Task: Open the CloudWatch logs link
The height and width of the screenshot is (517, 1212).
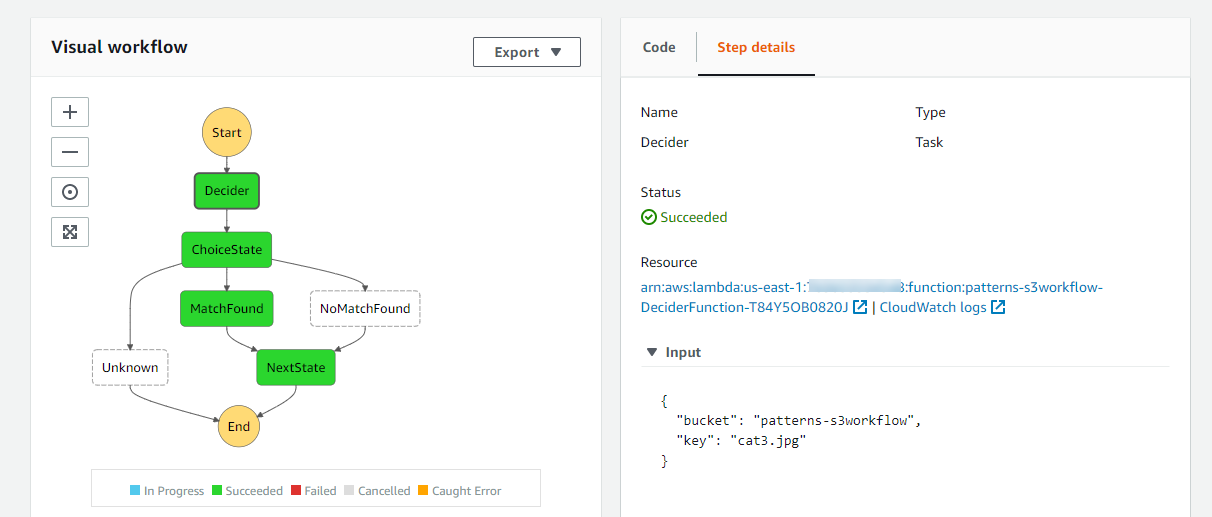Action: click(933, 308)
